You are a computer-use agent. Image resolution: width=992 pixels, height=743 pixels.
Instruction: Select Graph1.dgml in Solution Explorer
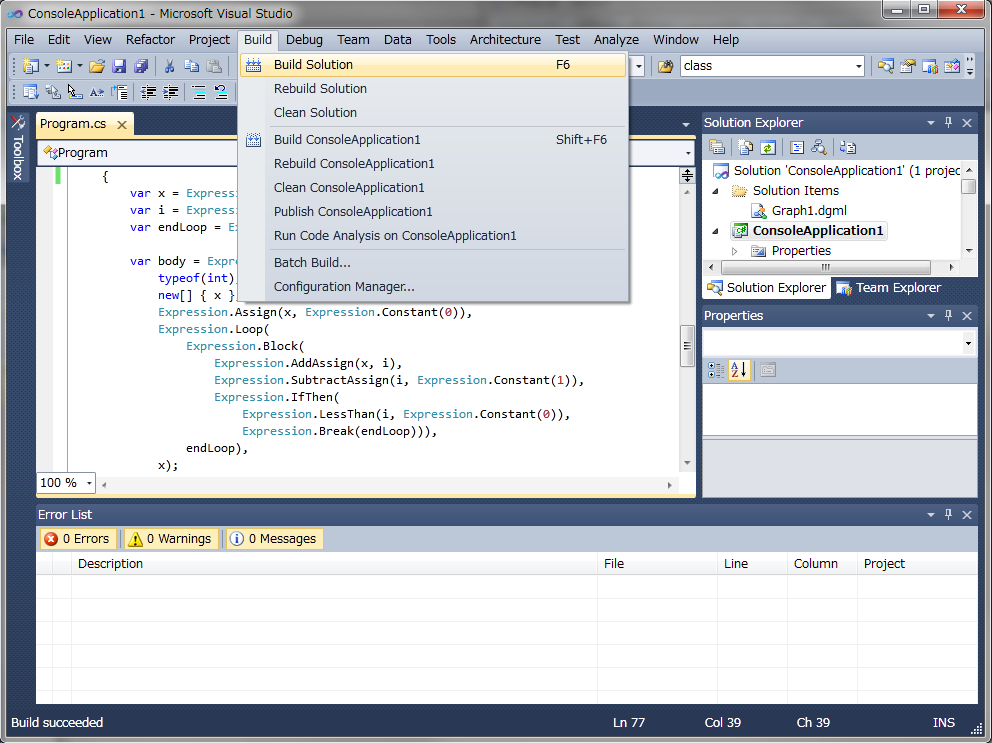(x=800, y=211)
